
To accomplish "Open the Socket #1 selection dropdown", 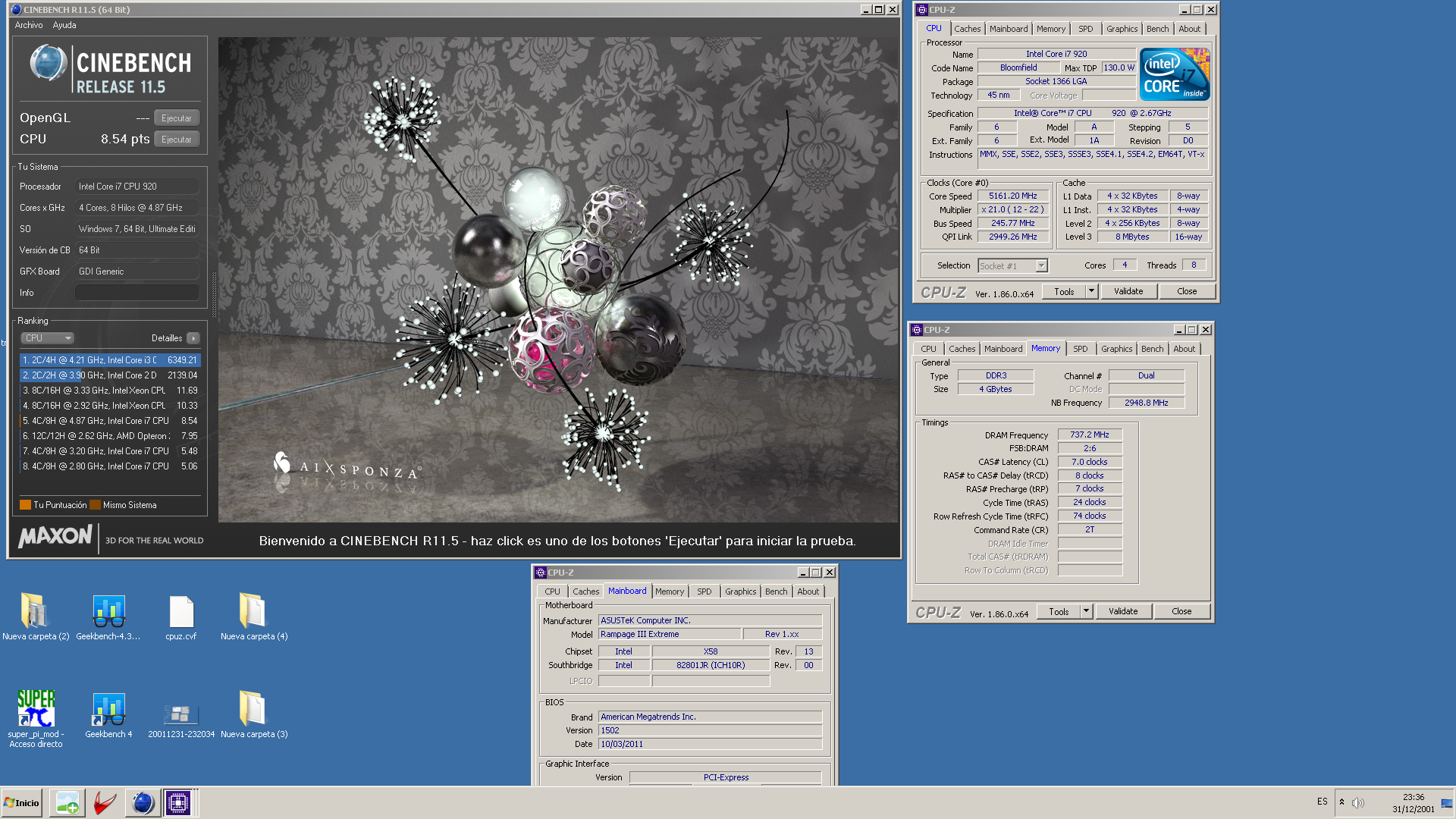I will [x=1012, y=266].
